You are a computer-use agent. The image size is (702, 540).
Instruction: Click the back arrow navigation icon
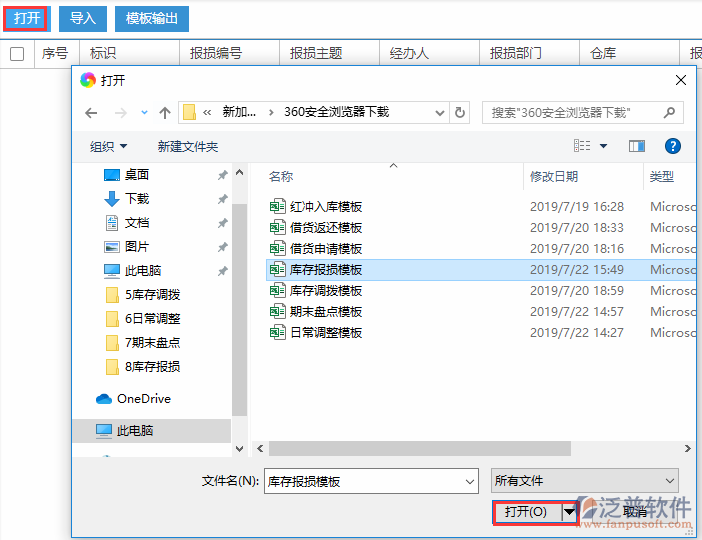91,113
